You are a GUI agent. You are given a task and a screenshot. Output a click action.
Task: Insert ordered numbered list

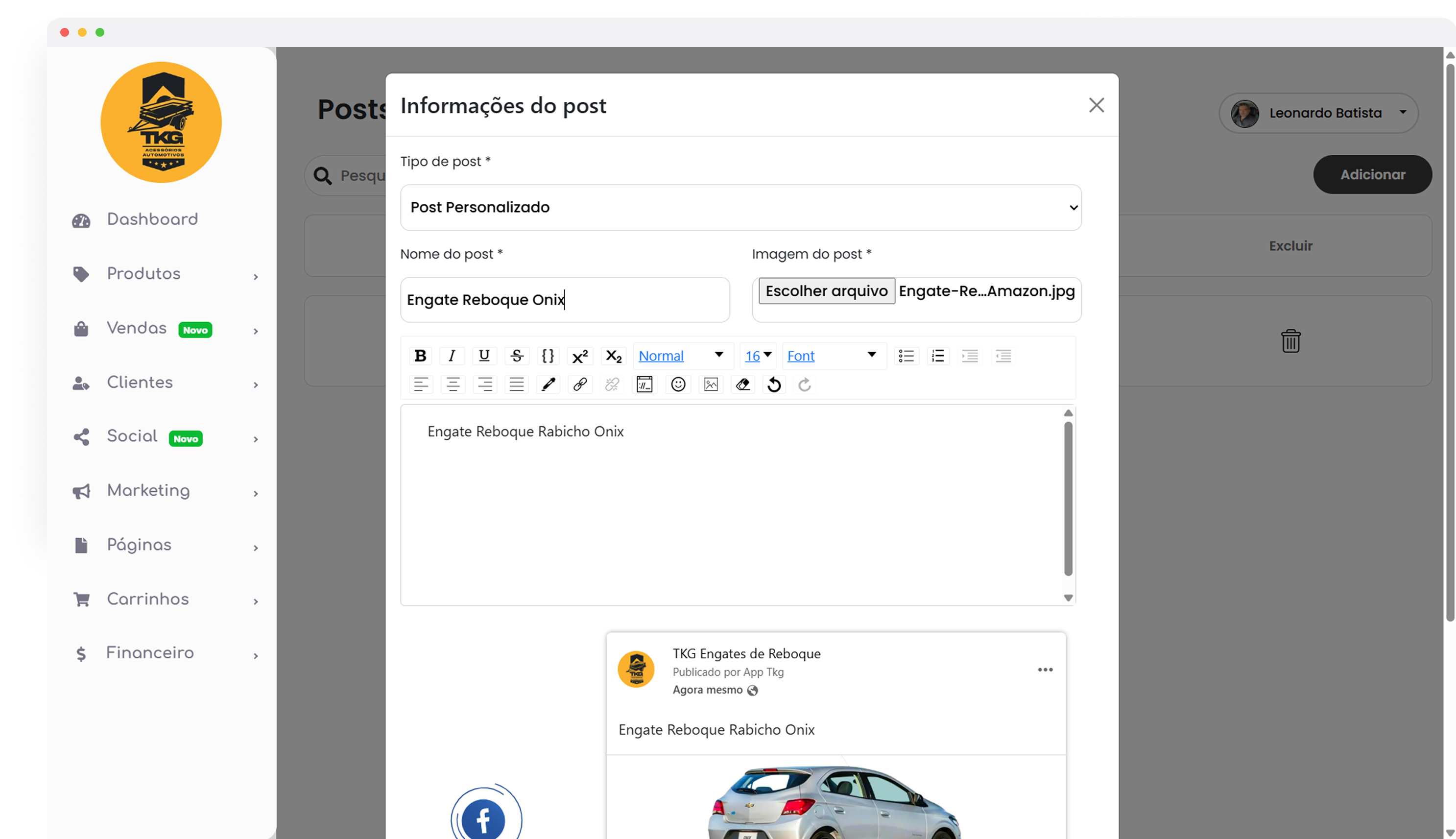(937, 356)
